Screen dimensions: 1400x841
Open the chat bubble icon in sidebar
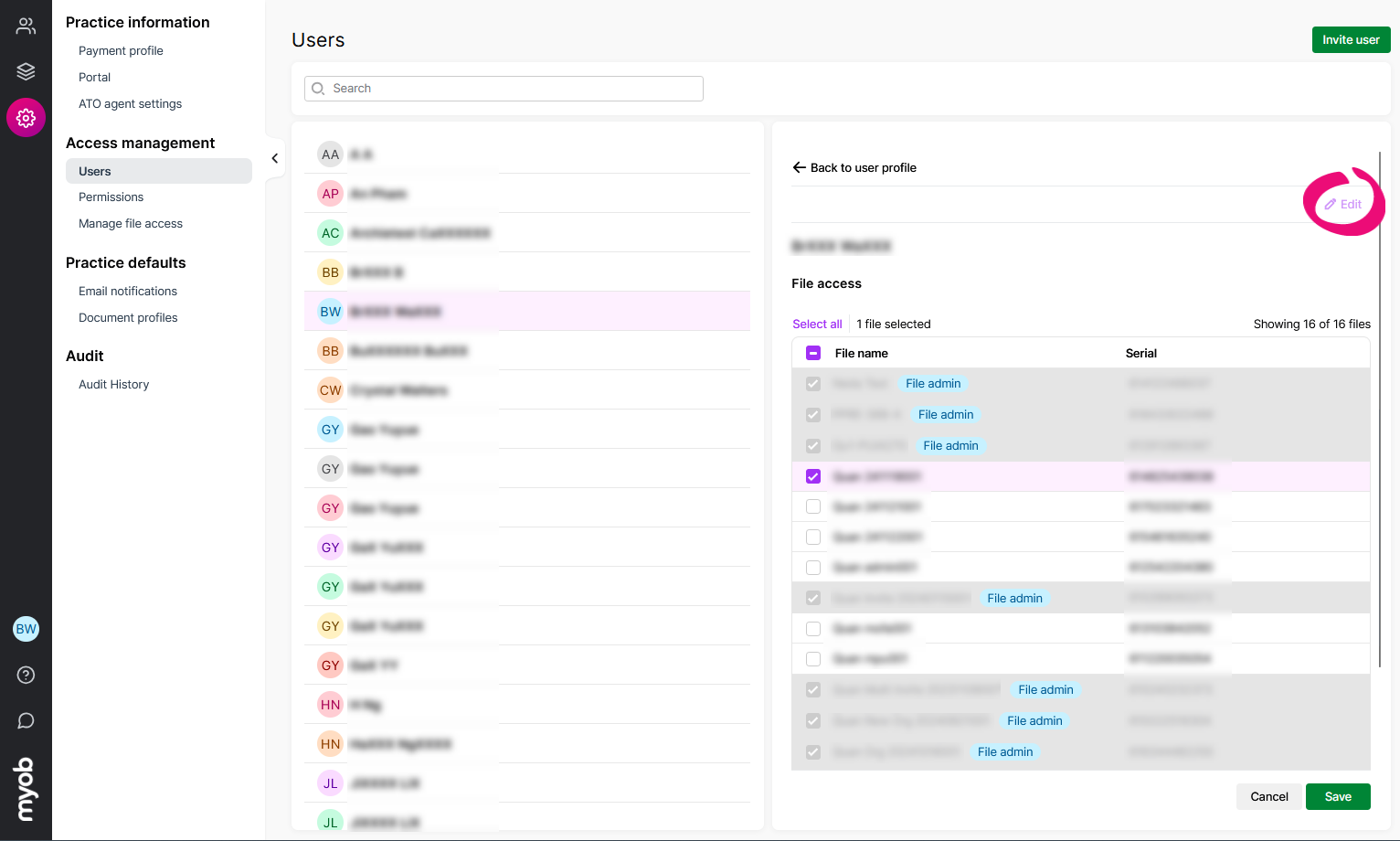click(x=26, y=720)
